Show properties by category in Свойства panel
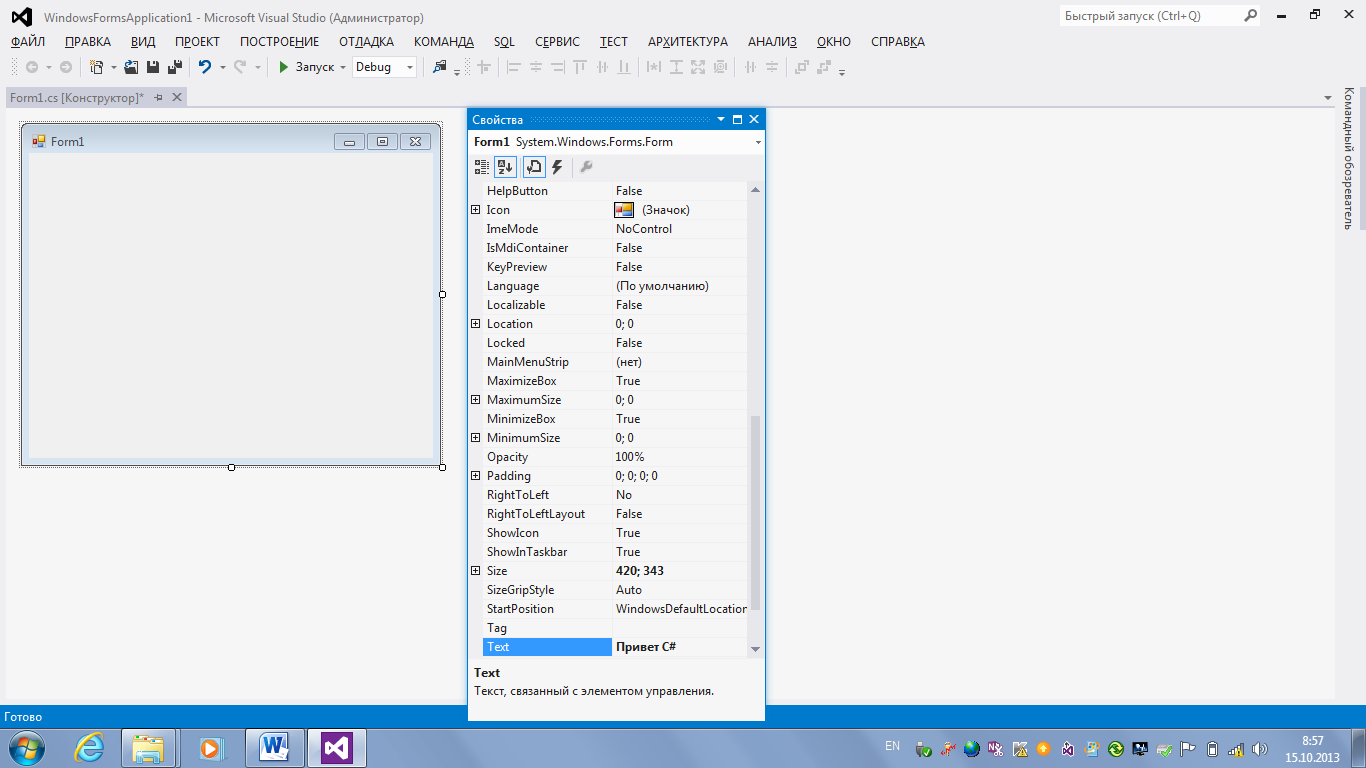 (x=482, y=167)
